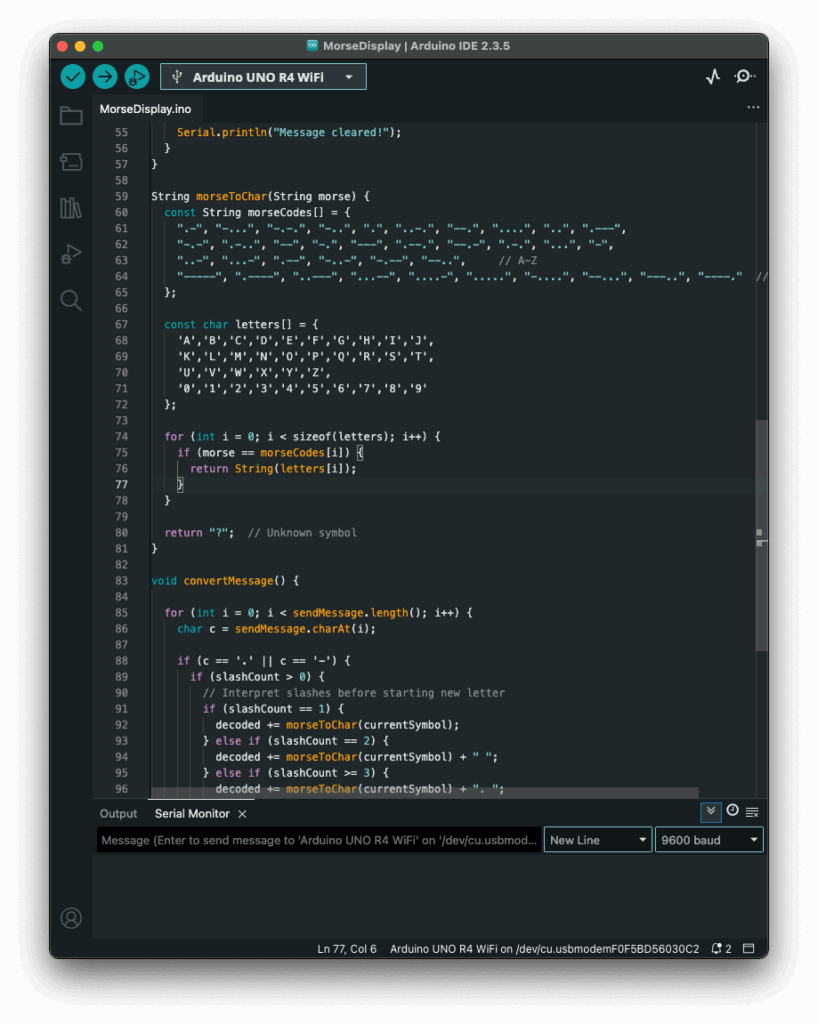Toggle timestamp clock in Serial Monitor
The height and width of the screenshot is (1024, 818).
click(732, 810)
